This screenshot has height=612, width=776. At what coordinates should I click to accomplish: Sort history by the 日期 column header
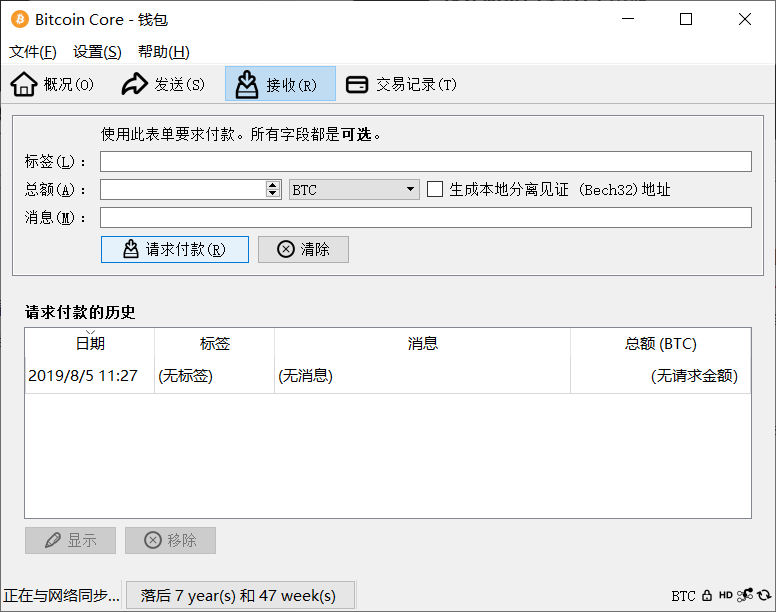point(90,343)
